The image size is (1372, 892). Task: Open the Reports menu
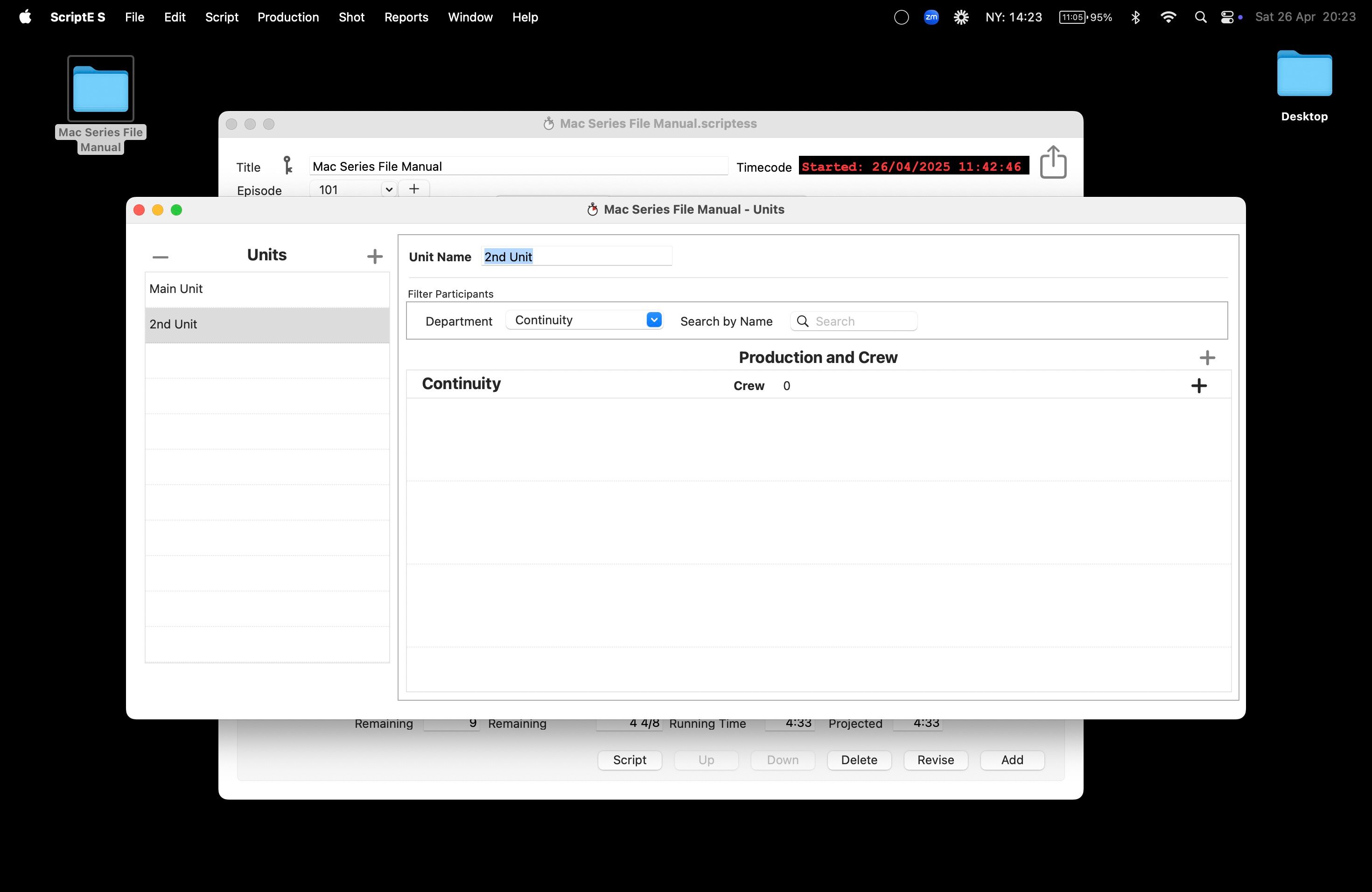pos(406,17)
